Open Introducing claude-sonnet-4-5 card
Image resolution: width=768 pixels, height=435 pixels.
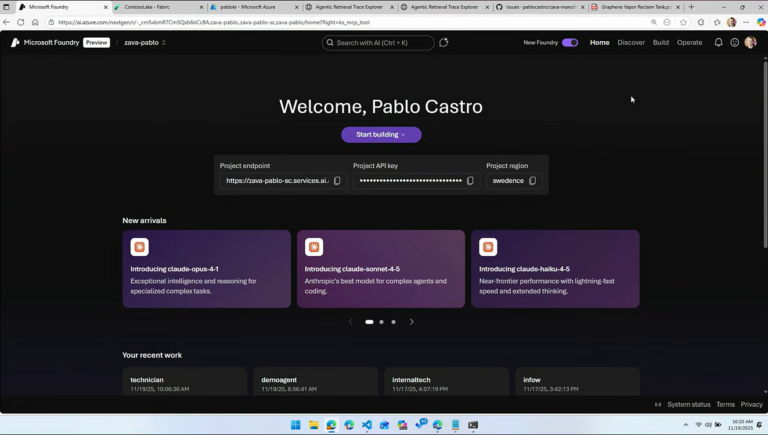381,269
